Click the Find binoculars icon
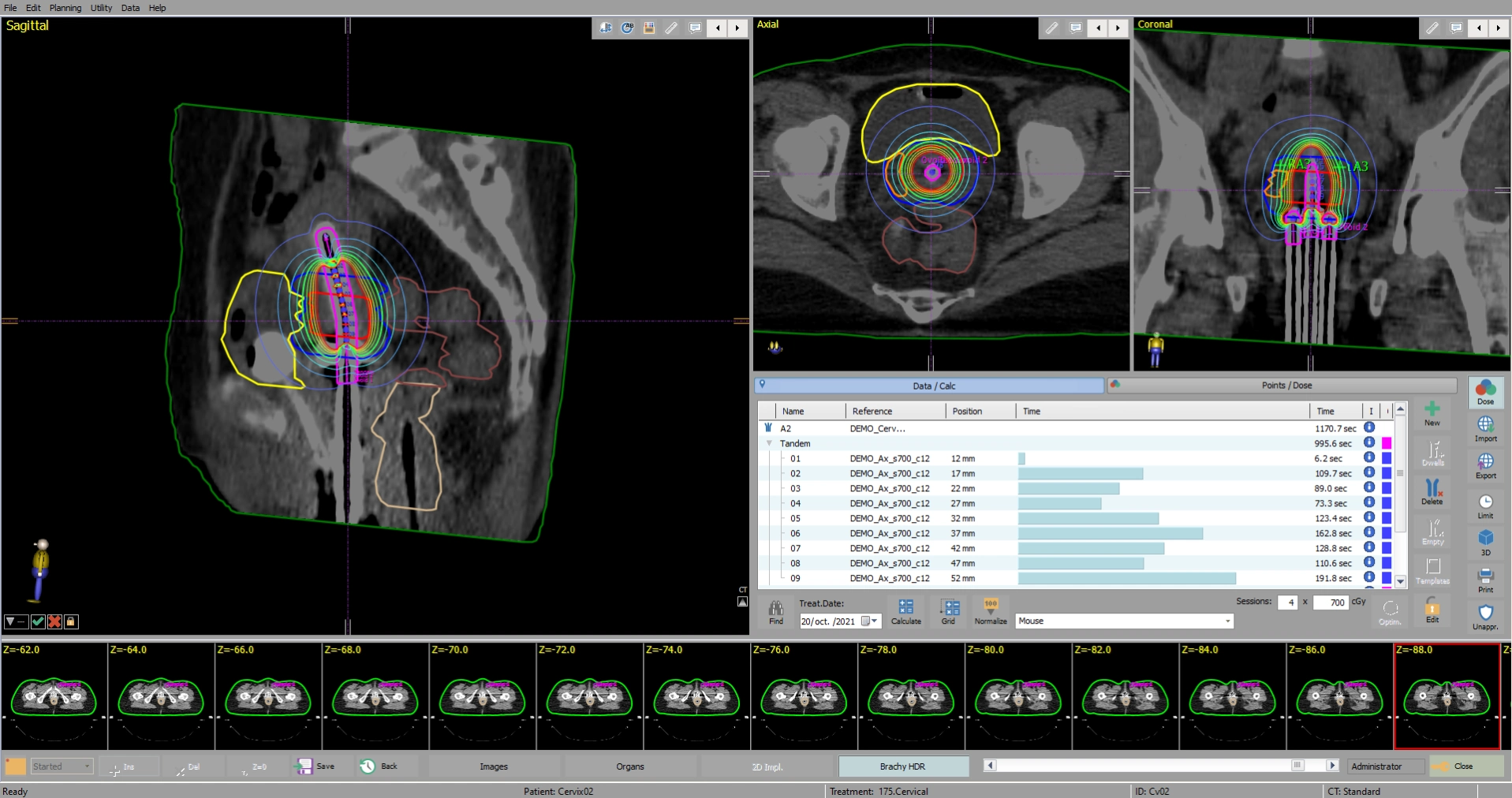The image size is (1512, 798). pos(776,609)
